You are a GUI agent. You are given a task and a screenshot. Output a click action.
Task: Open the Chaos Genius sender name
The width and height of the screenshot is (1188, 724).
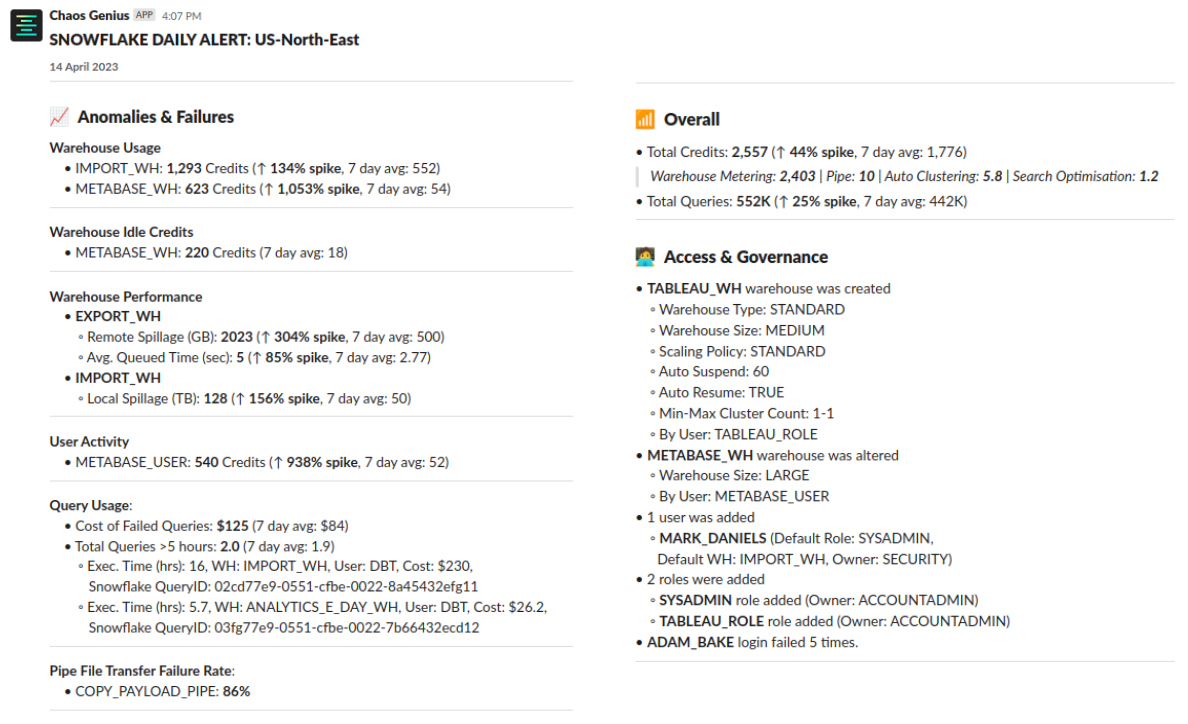89,16
